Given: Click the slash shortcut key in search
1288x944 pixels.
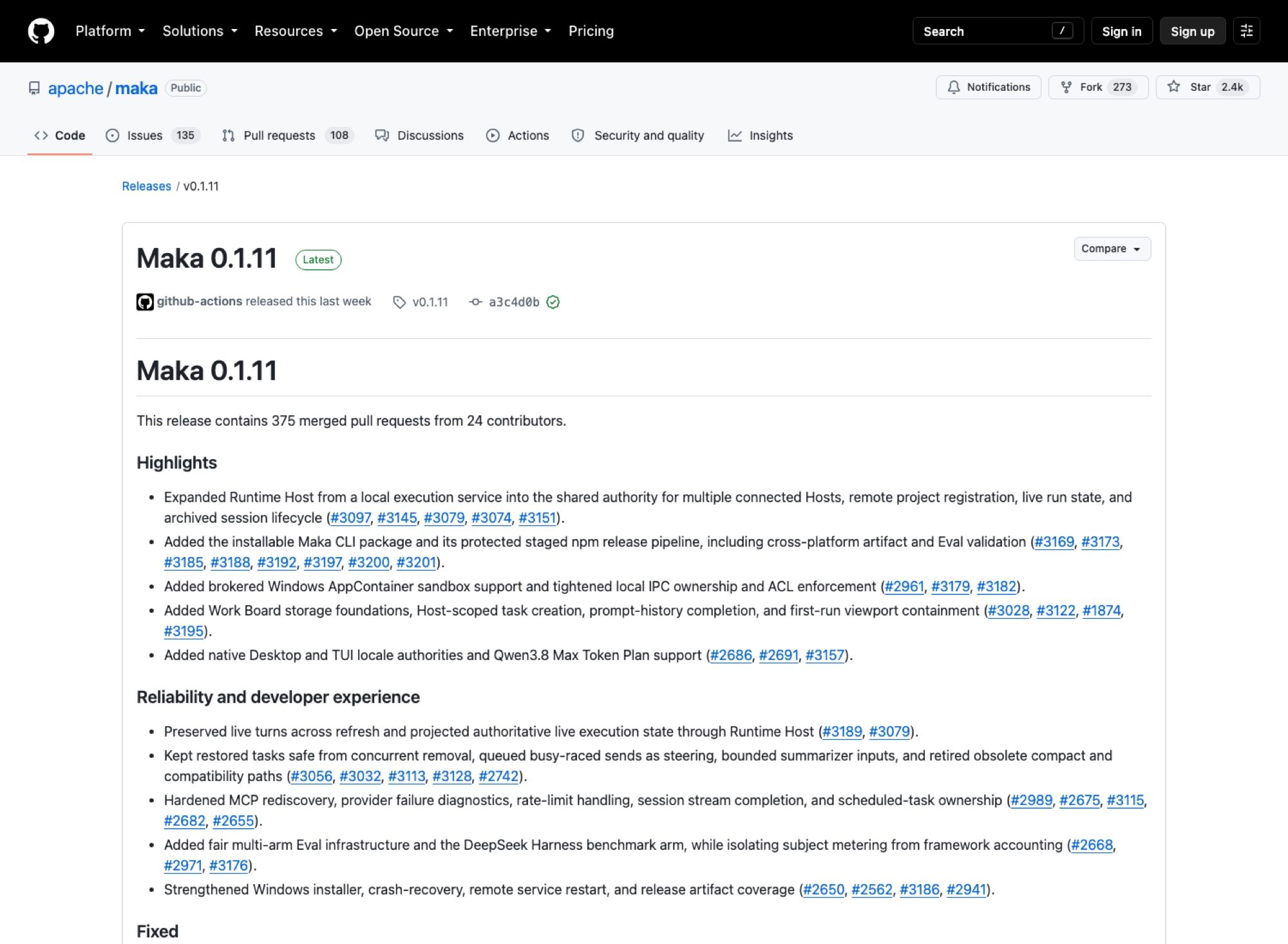Looking at the screenshot, I should coord(1062,31).
